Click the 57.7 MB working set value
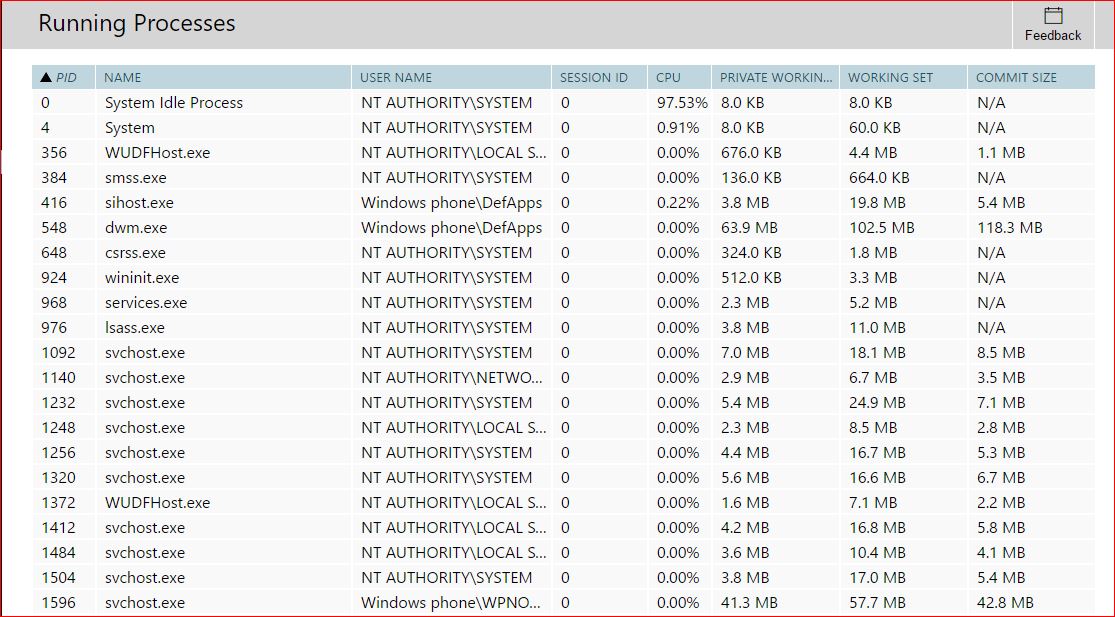Viewport: 1115px width, 617px height. pyautogui.click(x=877, y=603)
